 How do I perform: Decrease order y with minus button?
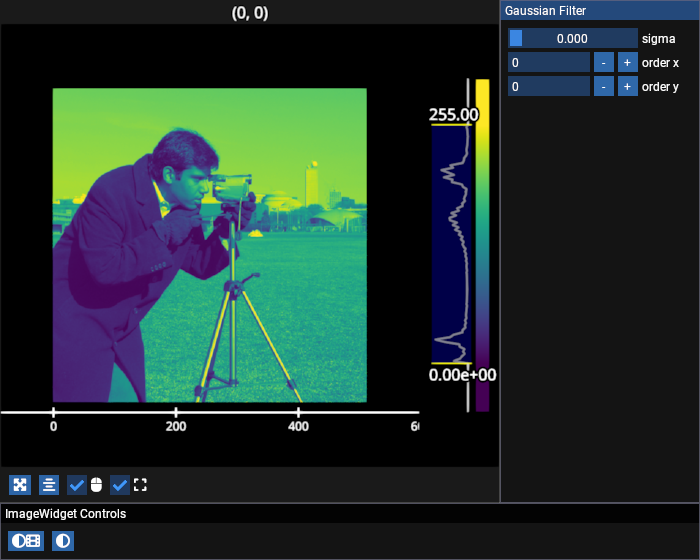(604, 86)
